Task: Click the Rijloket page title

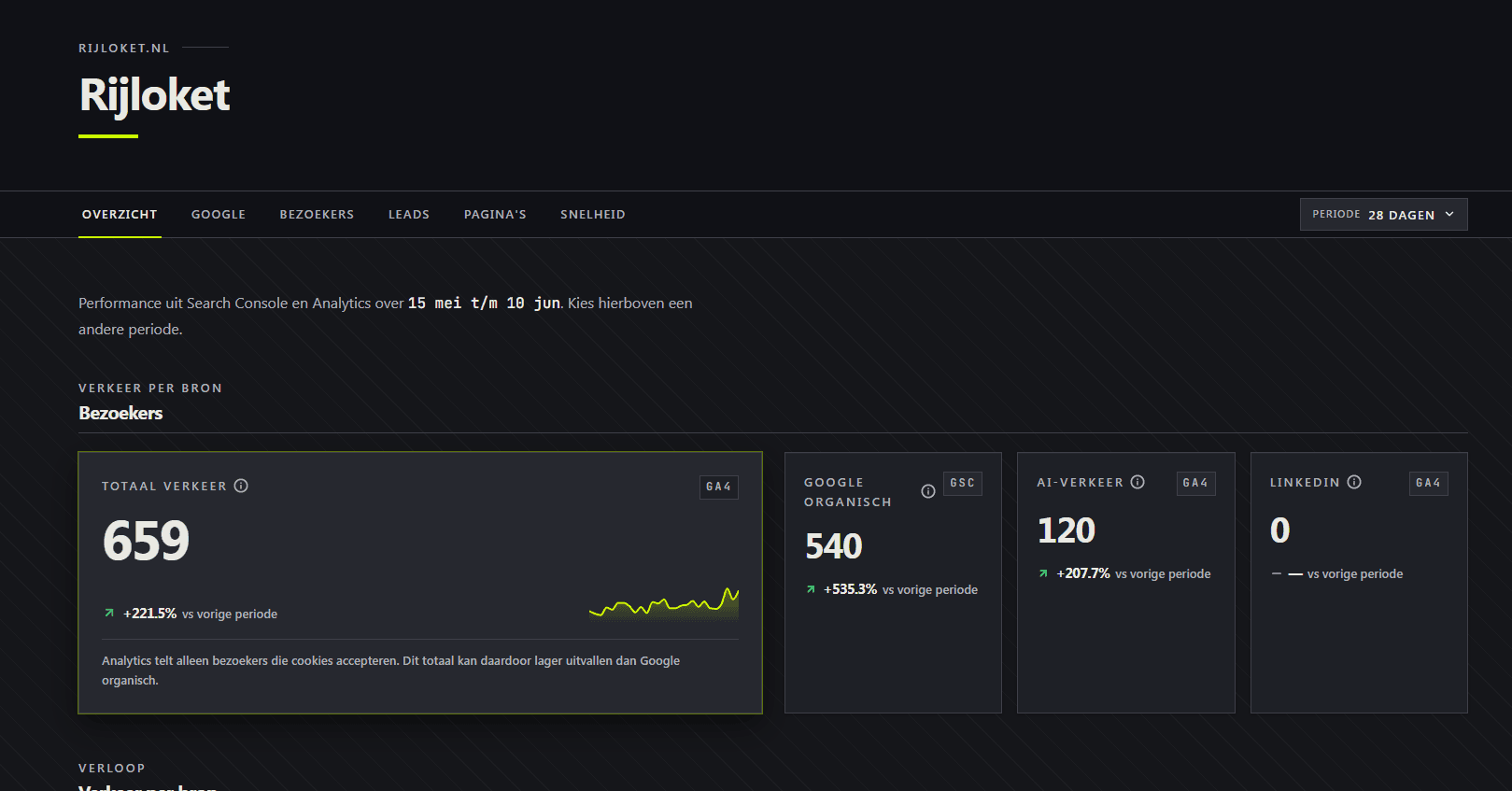Action: 154,95
